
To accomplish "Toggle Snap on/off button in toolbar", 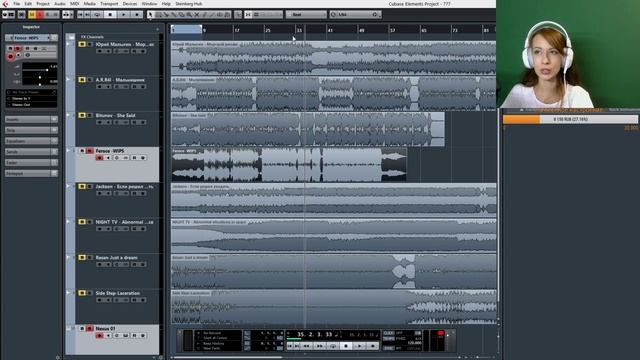I will [x=248, y=15].
